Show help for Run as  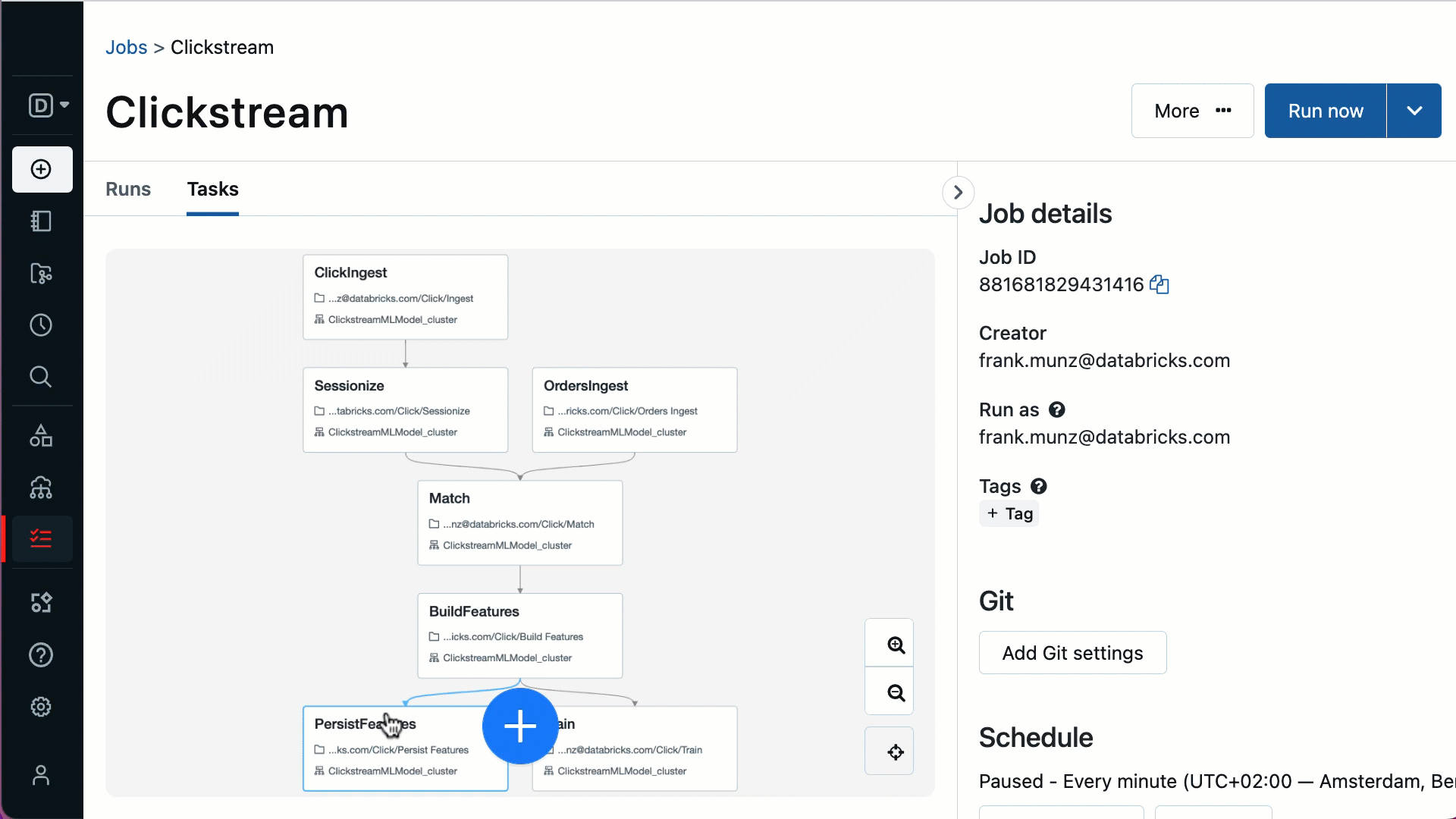point(1057,410)
